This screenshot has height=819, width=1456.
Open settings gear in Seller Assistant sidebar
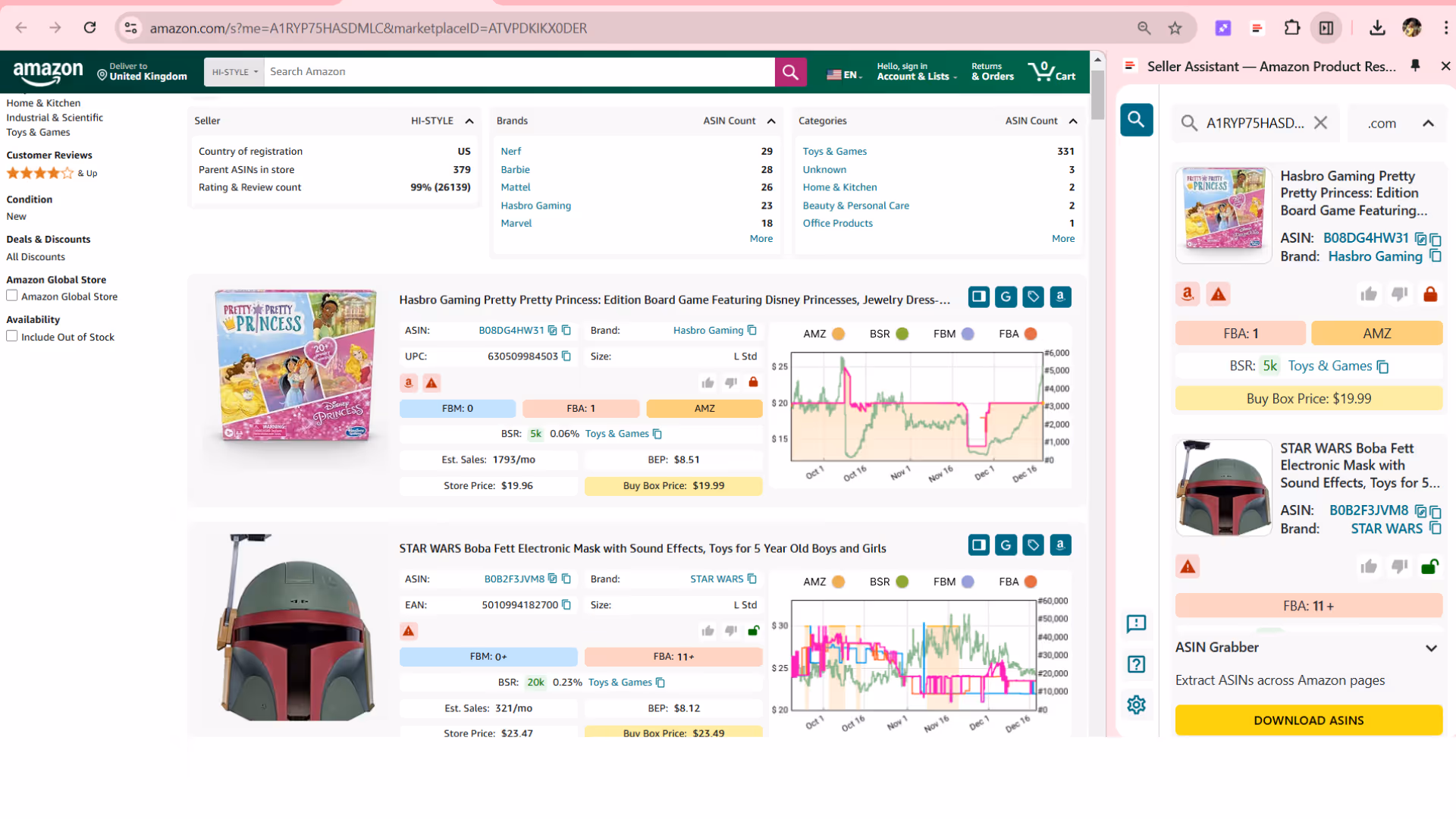1136,704
